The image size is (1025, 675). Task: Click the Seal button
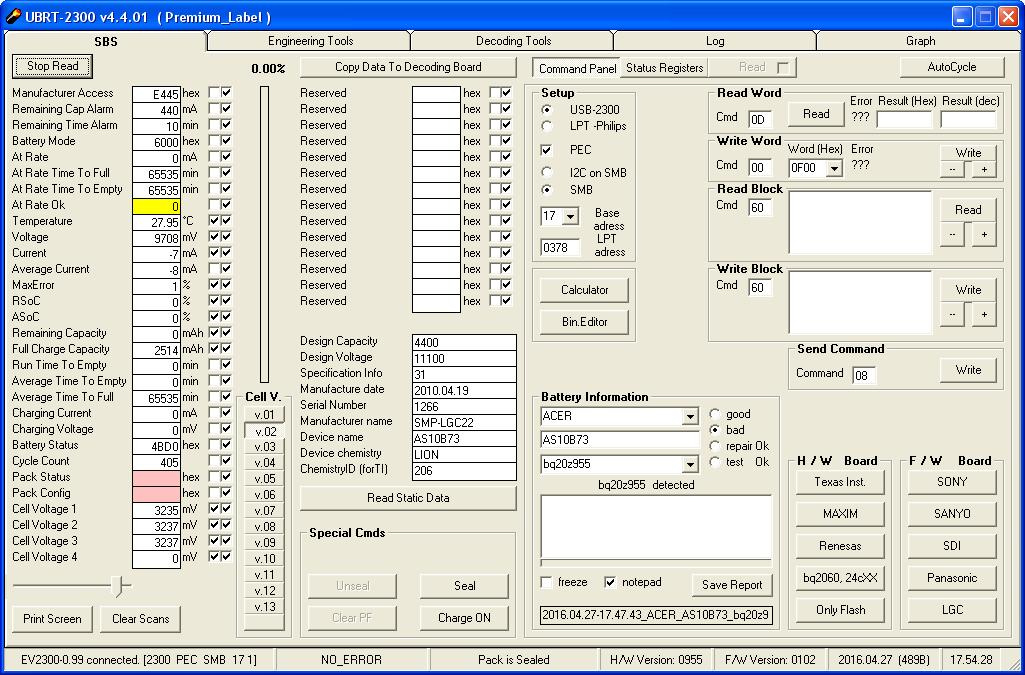[x=464, y=585]
